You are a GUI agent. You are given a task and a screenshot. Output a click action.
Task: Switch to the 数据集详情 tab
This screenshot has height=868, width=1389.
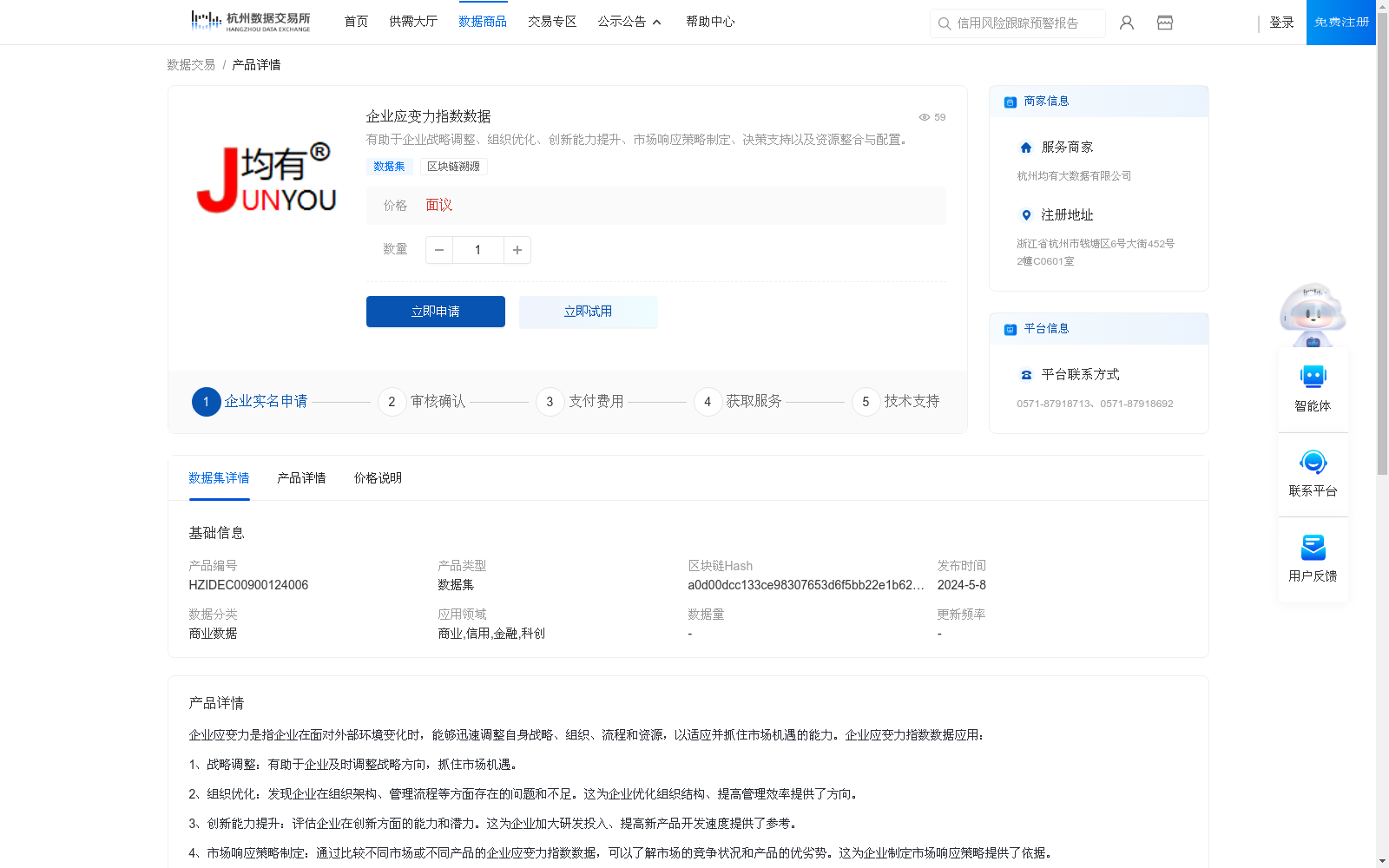pyautogui.click(x=219, y=478)
